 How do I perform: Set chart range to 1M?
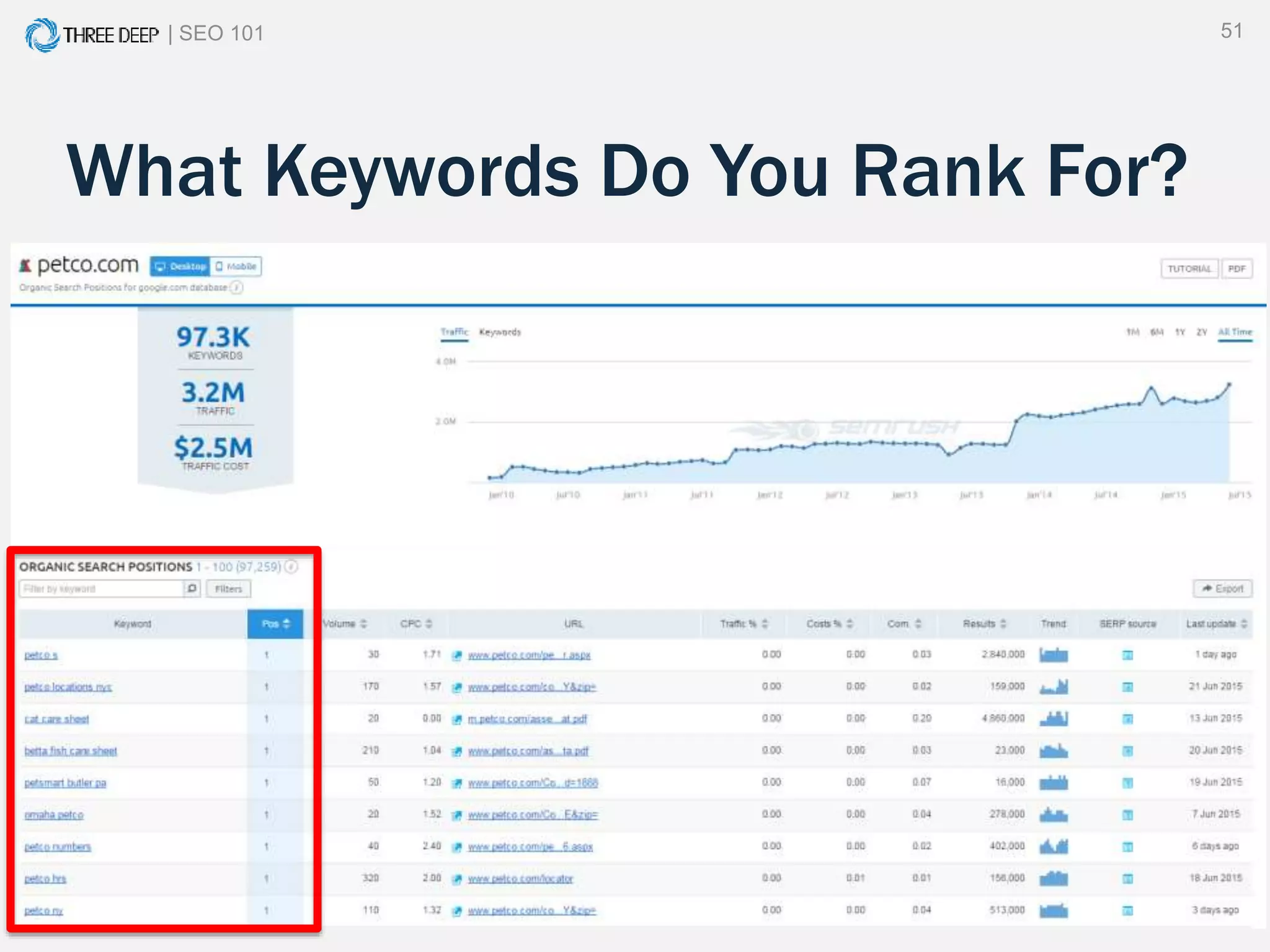click(x=1133, y=332)
